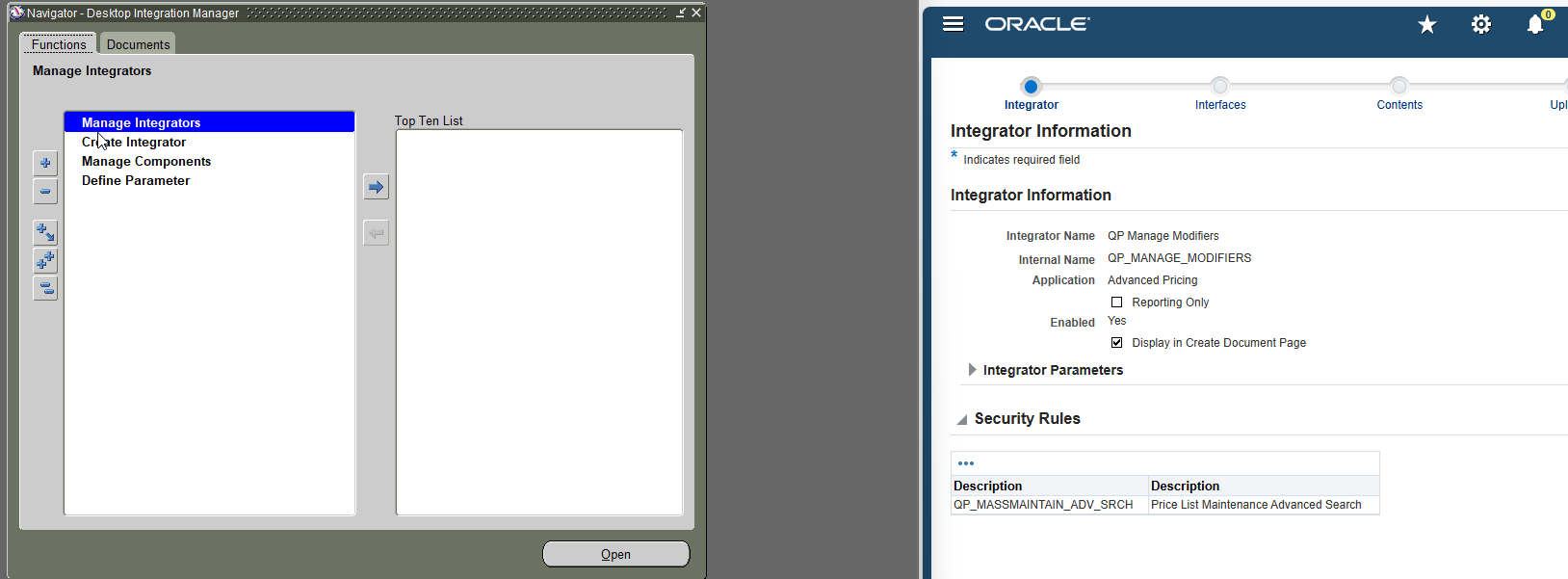Go to the Interfaces train step
This screenshot has height=579, width=1568.
click(1220, 105)
